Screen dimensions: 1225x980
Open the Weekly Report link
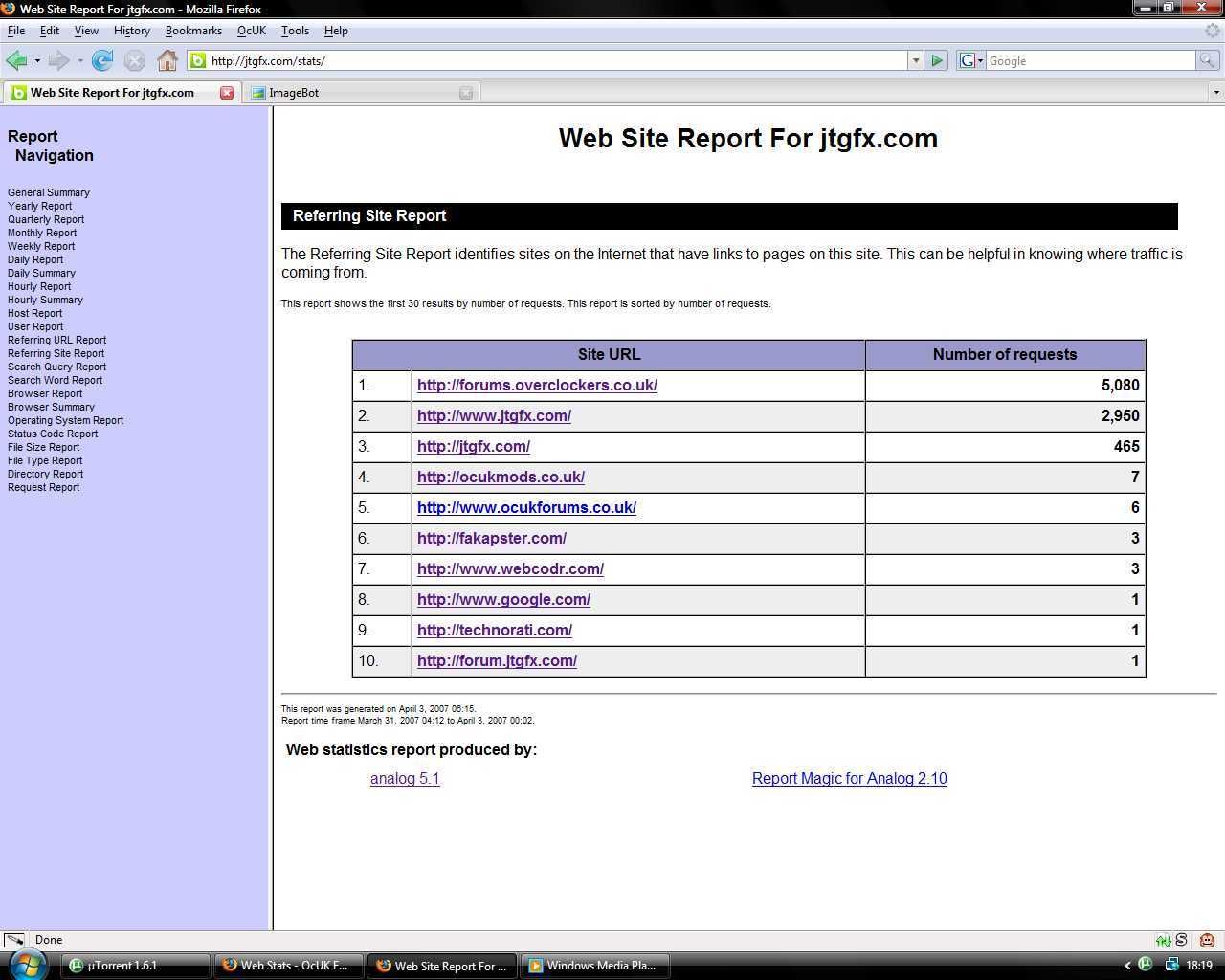pos(41,246)
